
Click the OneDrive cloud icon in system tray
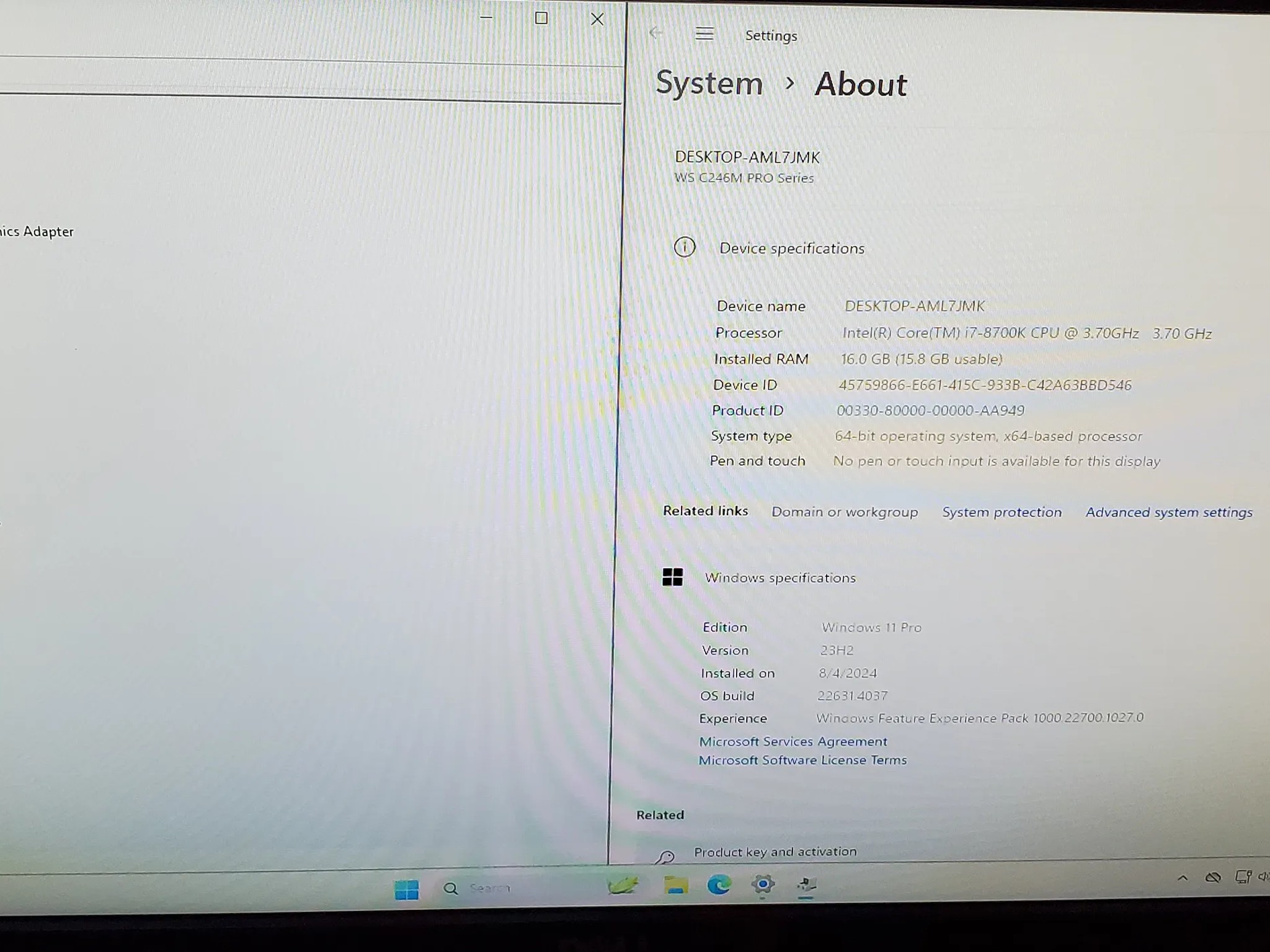point(1213,877)
